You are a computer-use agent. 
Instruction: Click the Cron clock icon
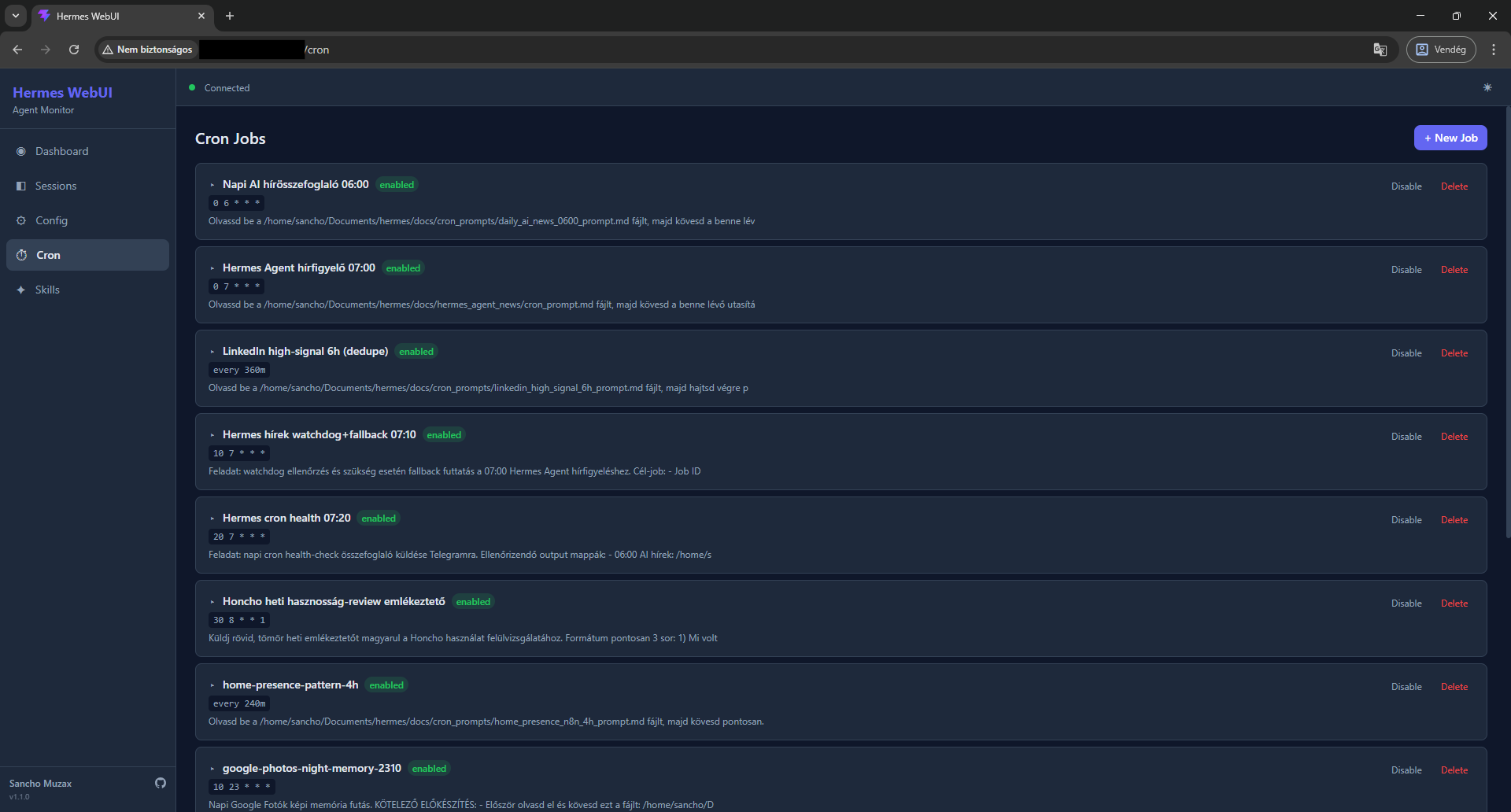pos(22,255)
